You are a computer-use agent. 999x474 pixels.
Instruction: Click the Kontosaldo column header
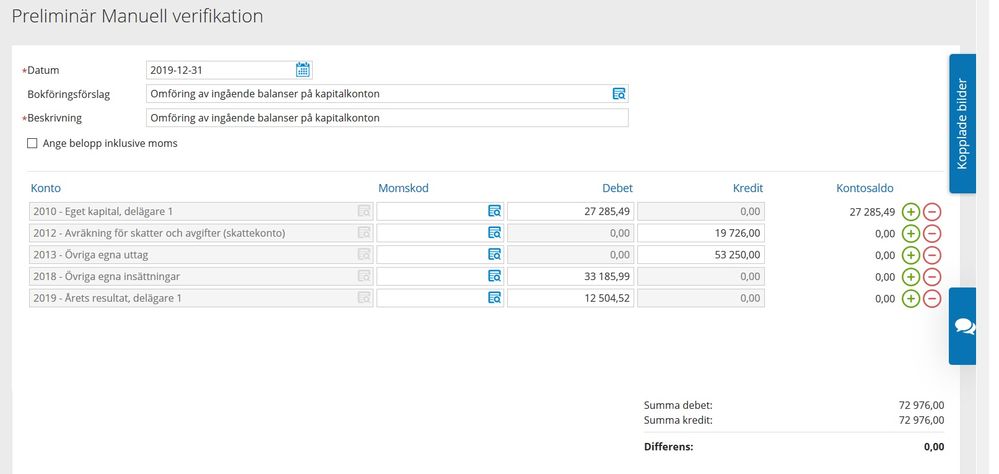[865, 188]
